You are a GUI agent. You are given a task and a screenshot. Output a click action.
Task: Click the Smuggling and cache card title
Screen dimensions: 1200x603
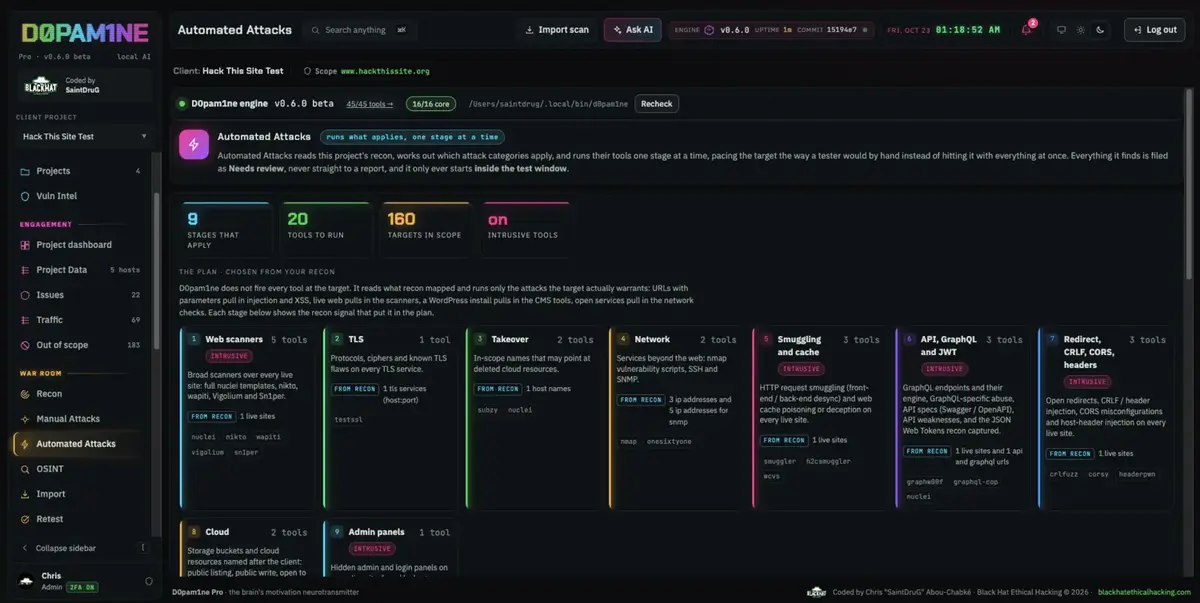799,345
